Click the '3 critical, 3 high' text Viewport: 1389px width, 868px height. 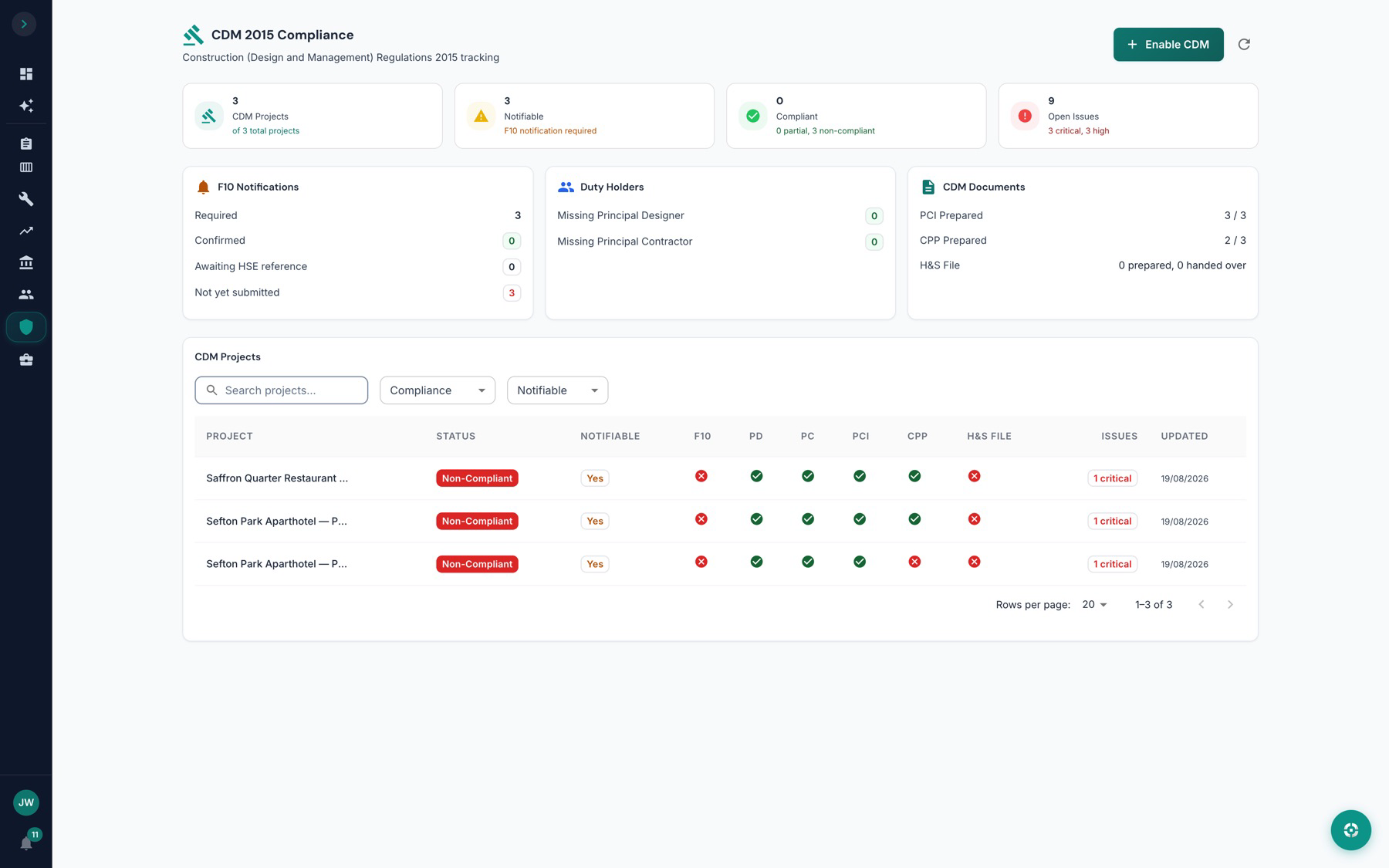1078,130
